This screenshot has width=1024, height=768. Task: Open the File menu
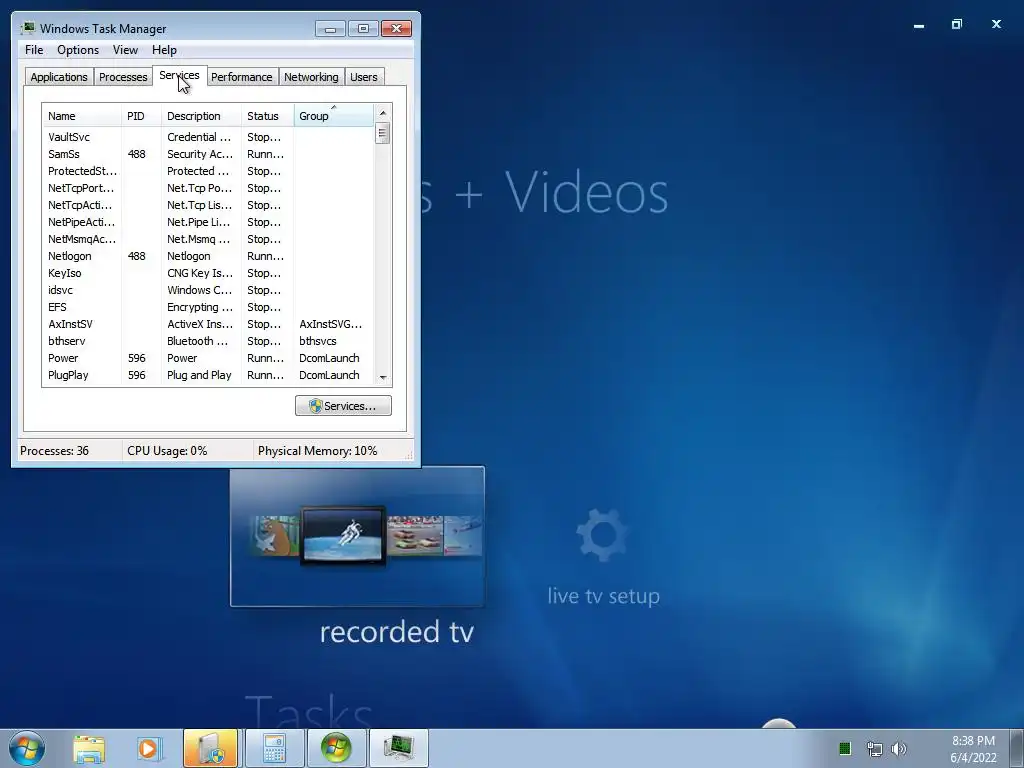(34, 50)
